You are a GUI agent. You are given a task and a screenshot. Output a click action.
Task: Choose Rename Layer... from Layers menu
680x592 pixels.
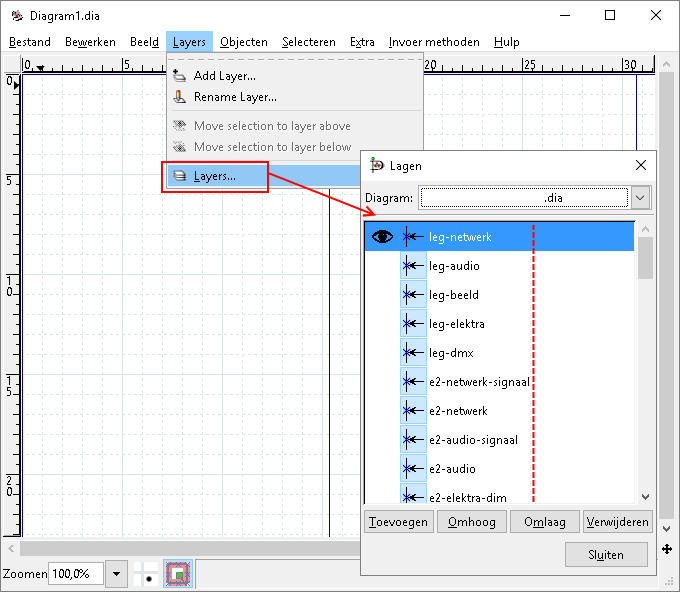[x=295, y=97]
